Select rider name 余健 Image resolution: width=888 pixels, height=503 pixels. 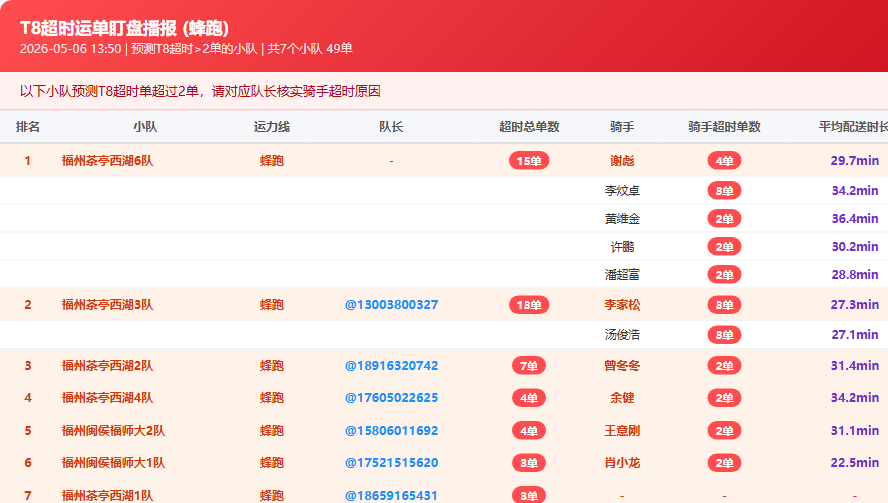click(x=622, y=398)
